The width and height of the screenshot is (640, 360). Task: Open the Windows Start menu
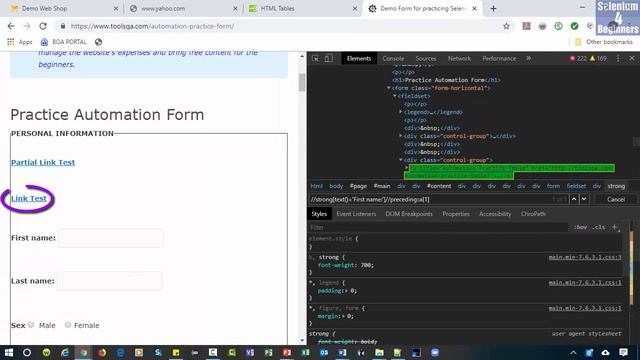(x=9, y=352)
